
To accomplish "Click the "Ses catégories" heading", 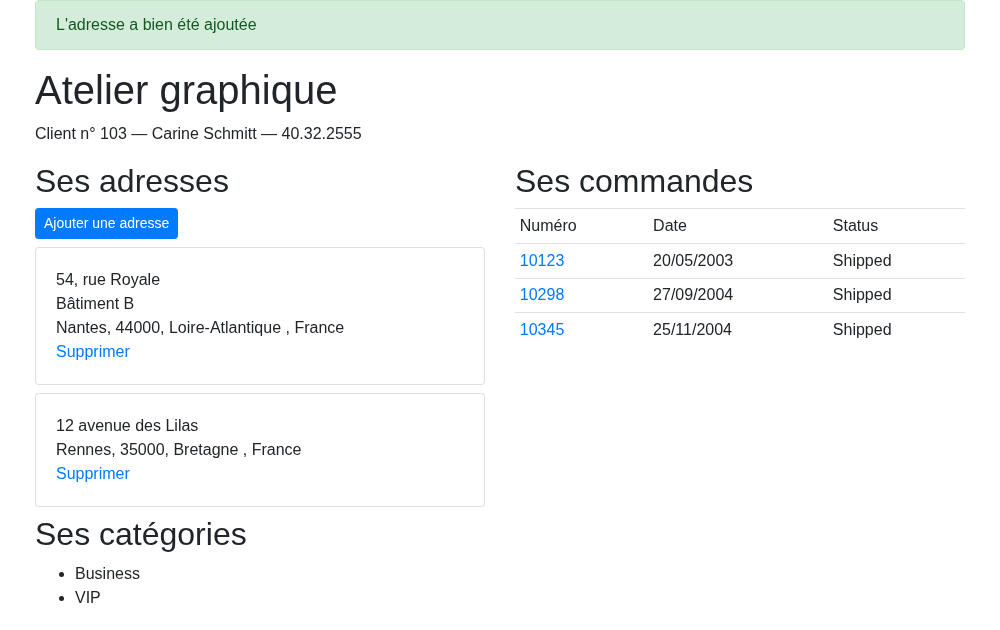I will (x=141, y=534).
